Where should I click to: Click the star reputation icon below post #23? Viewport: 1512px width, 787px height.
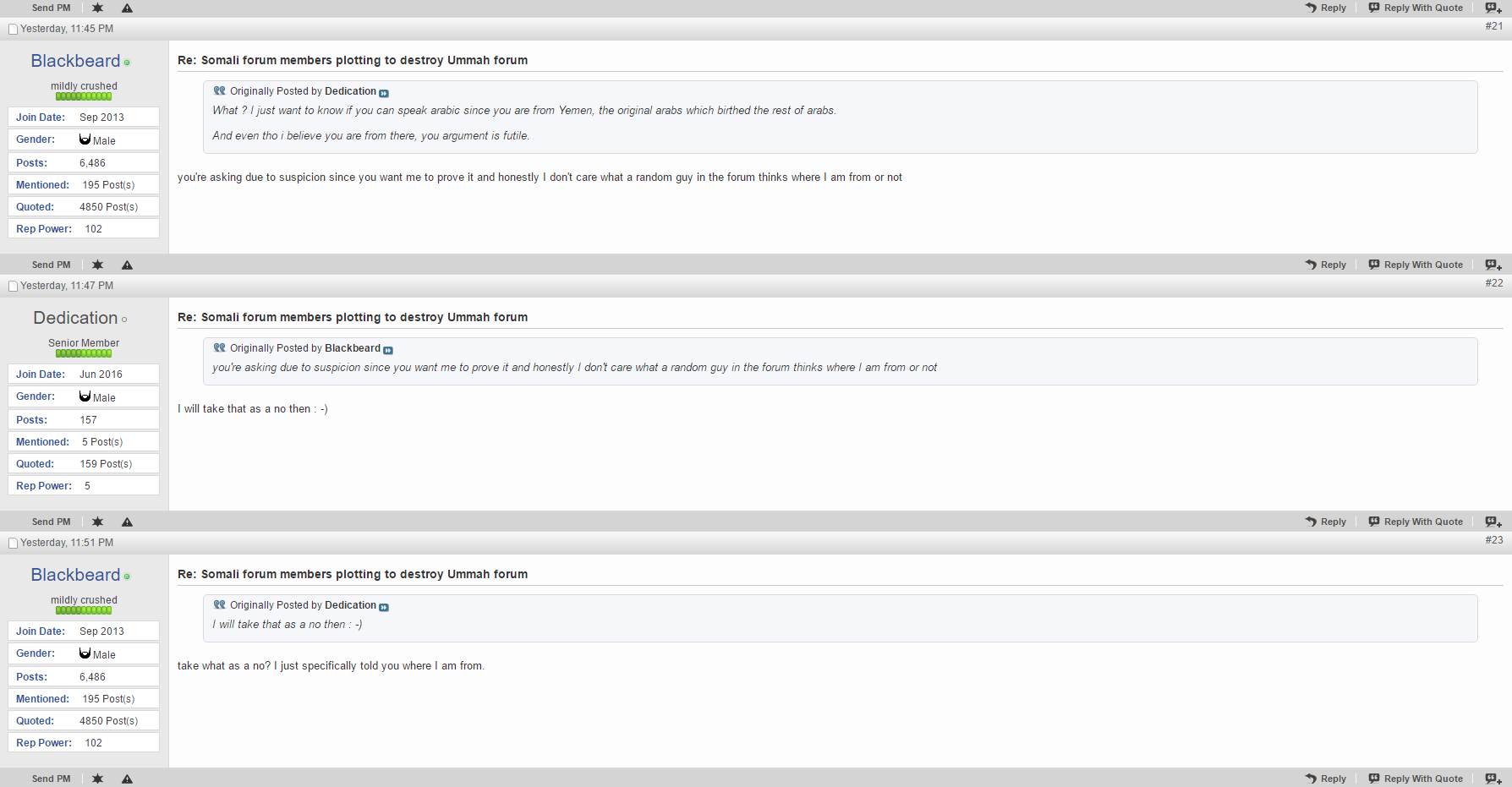coord(97,779)
